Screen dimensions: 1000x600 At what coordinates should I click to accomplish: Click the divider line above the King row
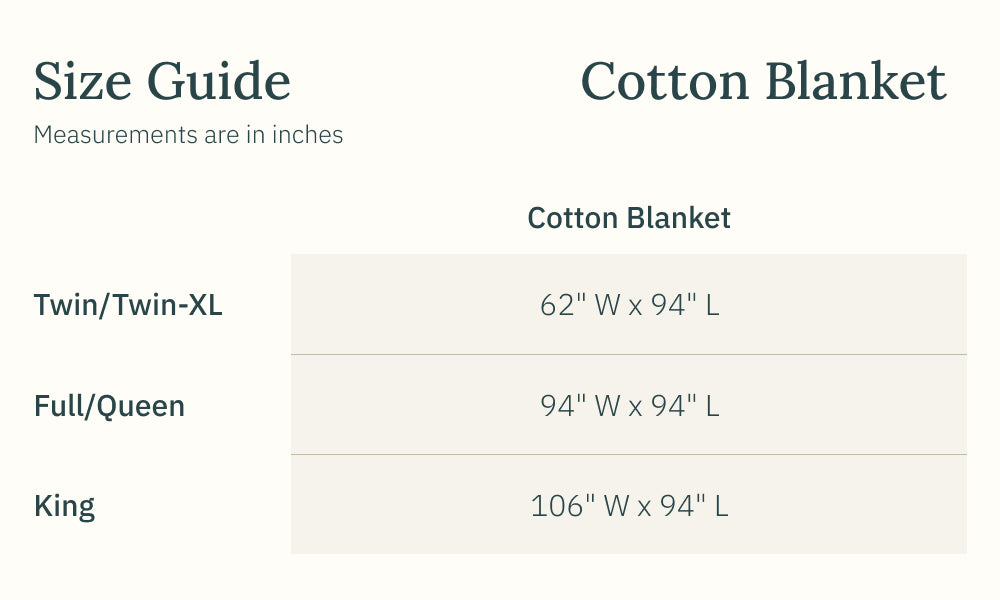pos(629,455)
